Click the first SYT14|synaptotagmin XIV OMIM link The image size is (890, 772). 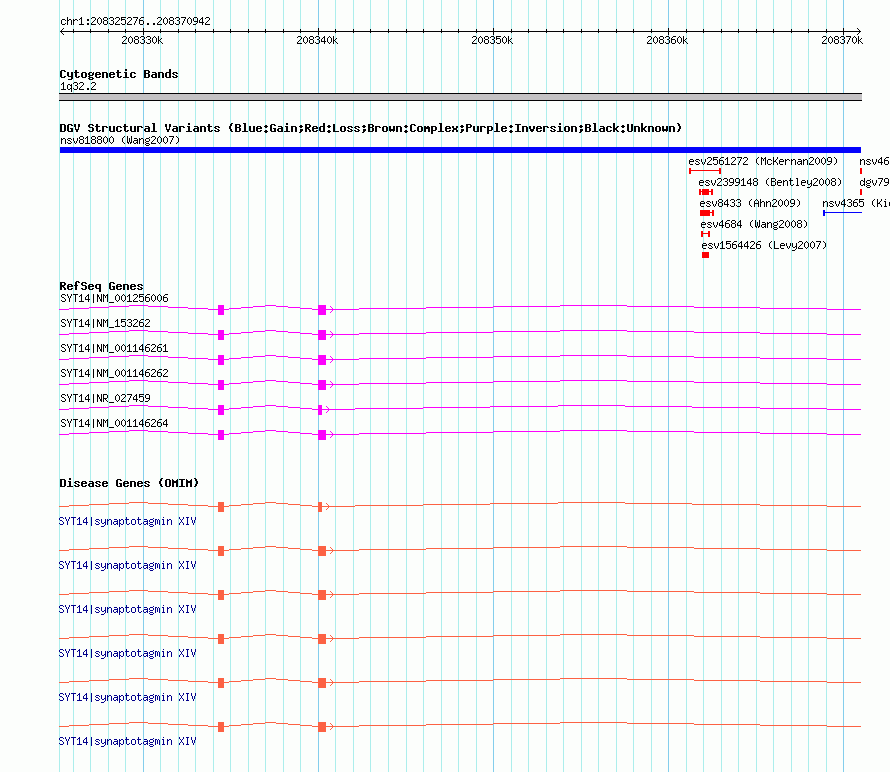(127, 521)
